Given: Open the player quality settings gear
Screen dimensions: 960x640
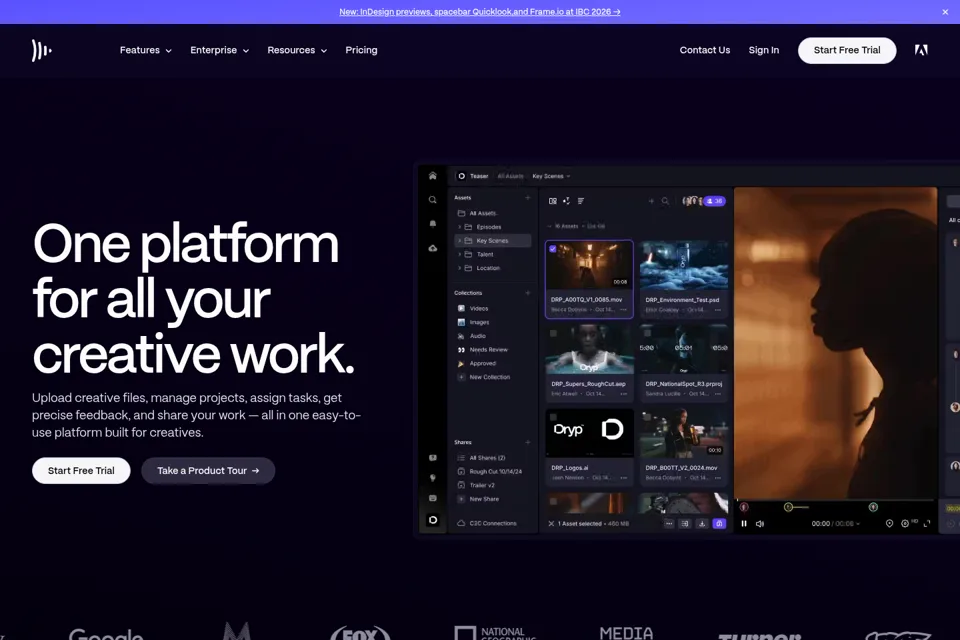Looking at the screenshot, I should coord(905,524).
